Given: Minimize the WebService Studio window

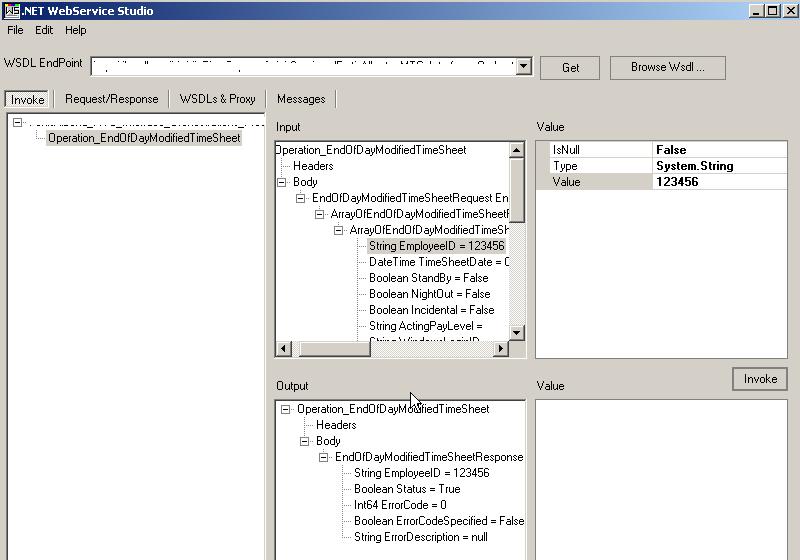Looking at the screenshot, I should point(756,10).
